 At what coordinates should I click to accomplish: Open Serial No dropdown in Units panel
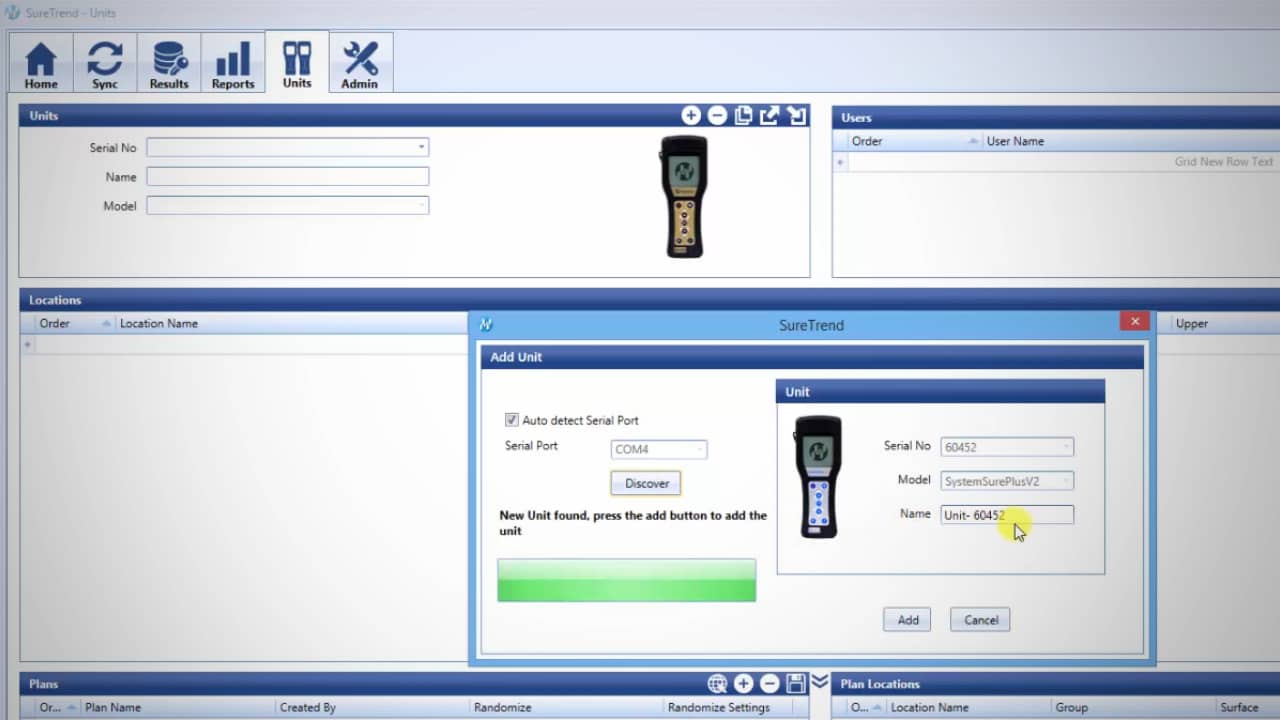(x=288, y=147)
